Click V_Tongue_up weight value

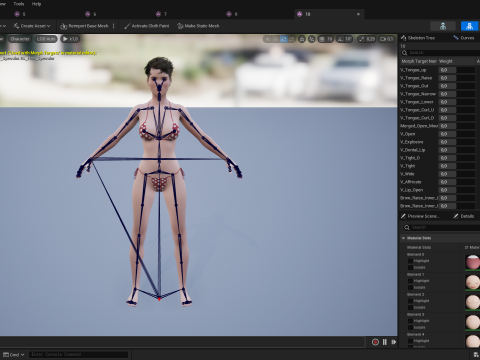[447, 70]
